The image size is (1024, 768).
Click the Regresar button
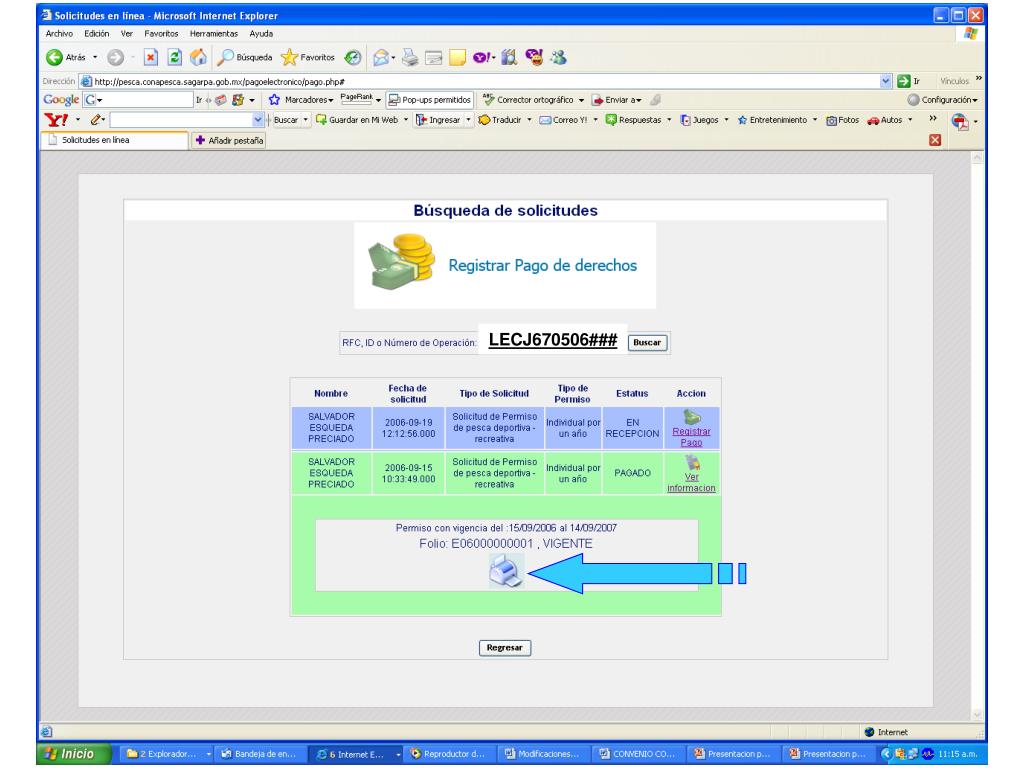tap(505, 648)
